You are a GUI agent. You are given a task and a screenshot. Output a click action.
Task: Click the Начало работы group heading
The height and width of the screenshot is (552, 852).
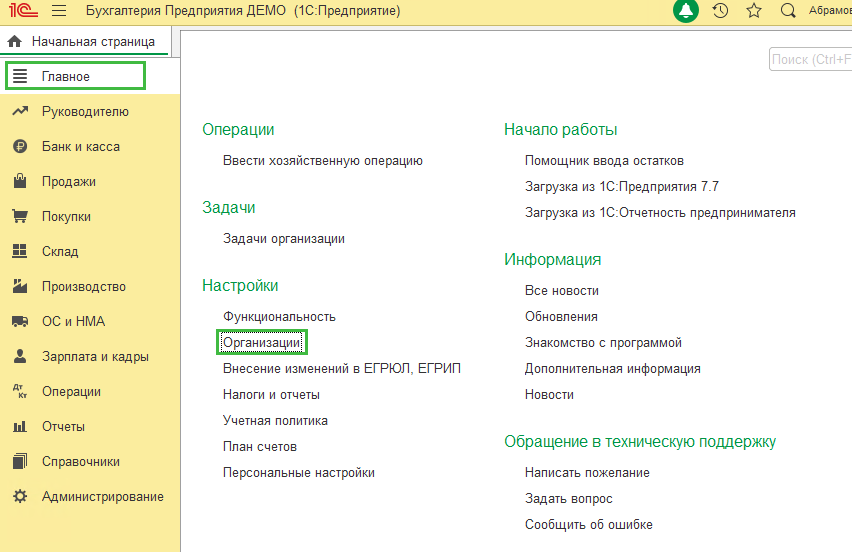(x=561, y=129)
